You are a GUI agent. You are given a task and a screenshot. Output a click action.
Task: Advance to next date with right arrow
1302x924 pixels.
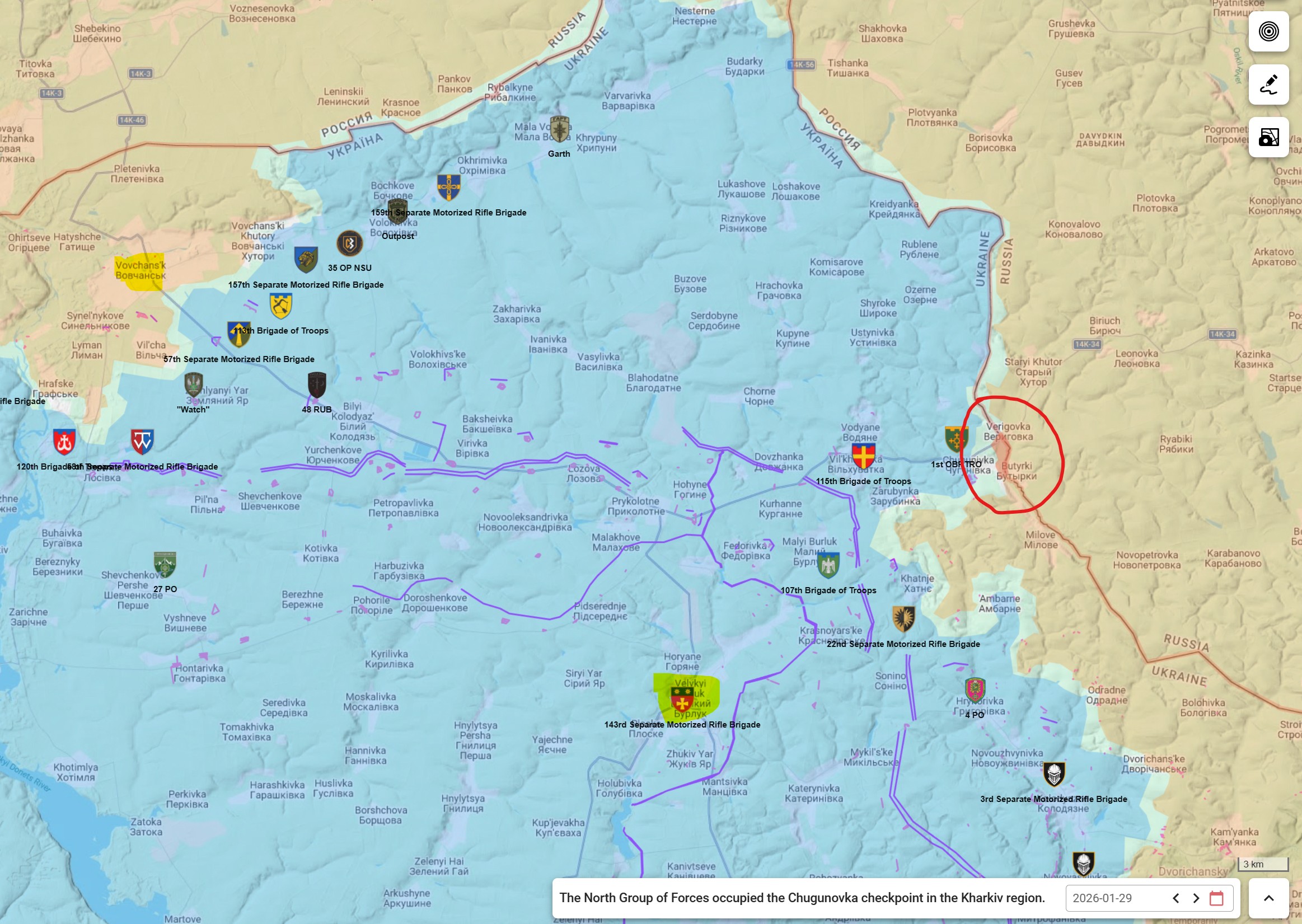click(1196, 898)
